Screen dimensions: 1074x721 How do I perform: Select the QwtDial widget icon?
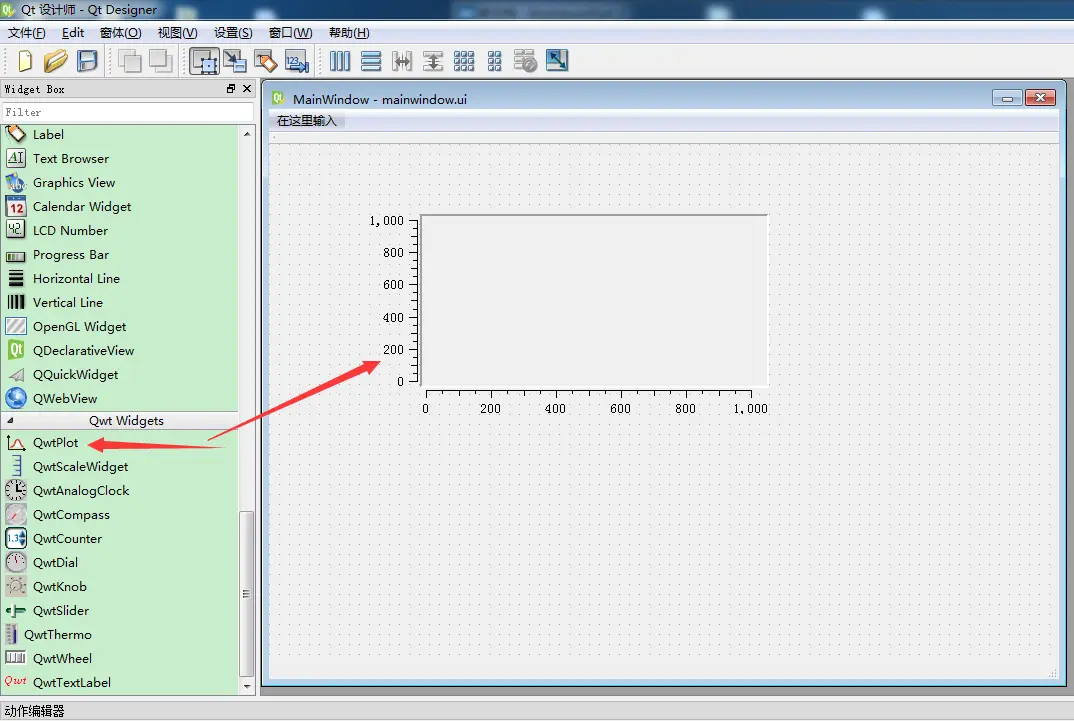(16, 562)
